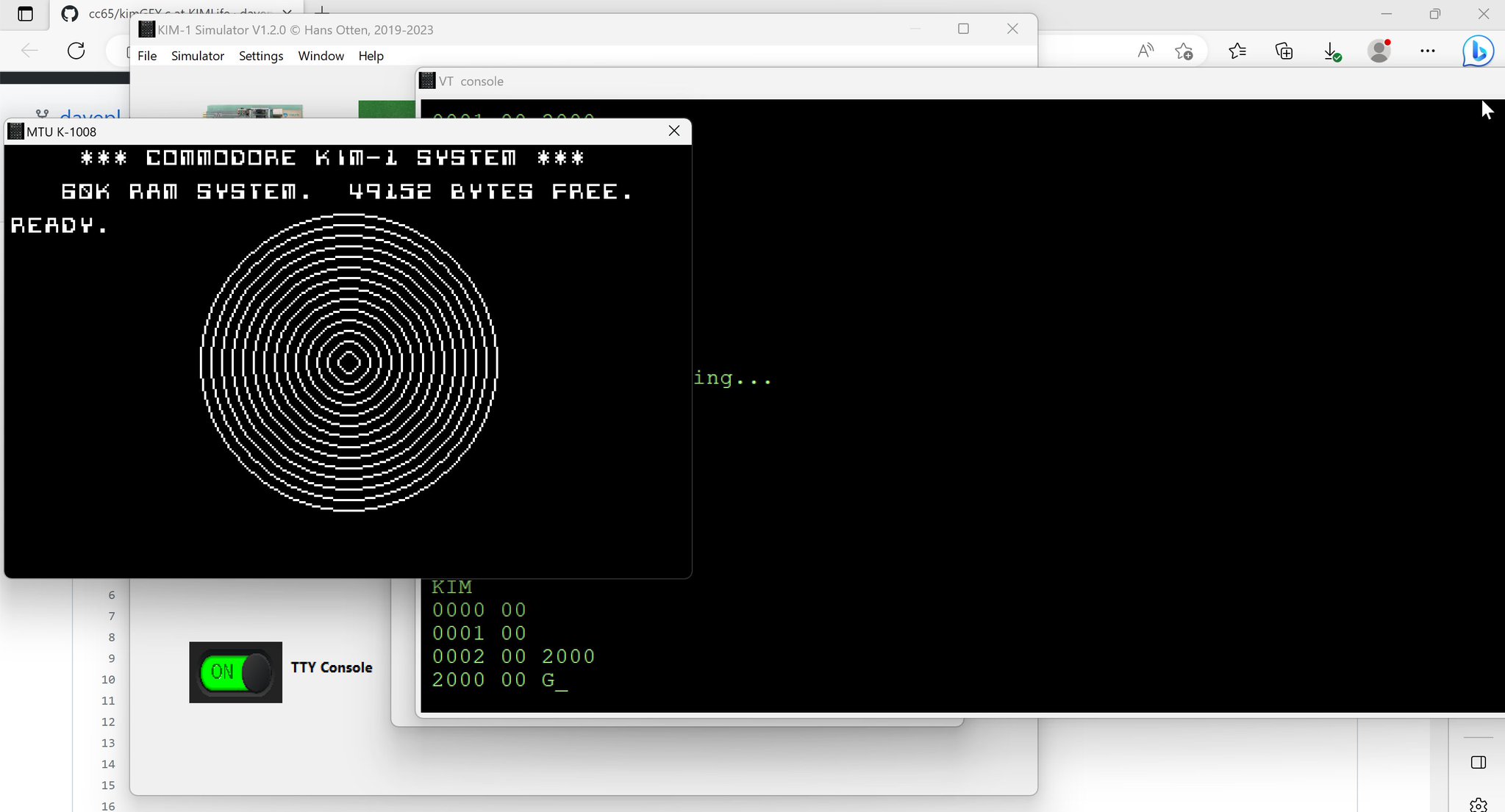The height and width of the screenshot is (812, 1505).
Task: Click the TTY Console label
Action: (x=332, y=667)
